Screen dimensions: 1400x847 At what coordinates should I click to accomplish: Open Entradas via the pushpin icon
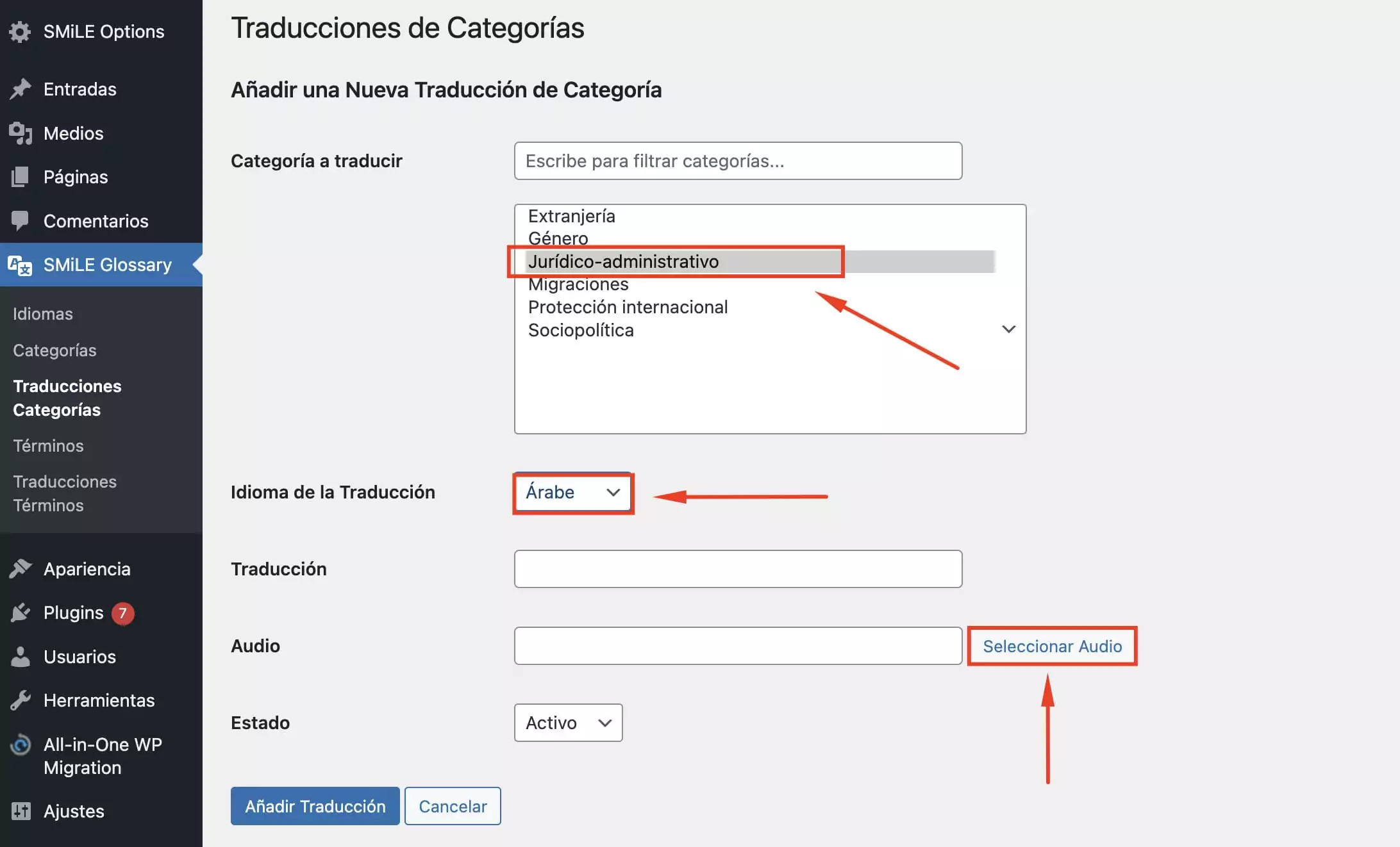21,89
